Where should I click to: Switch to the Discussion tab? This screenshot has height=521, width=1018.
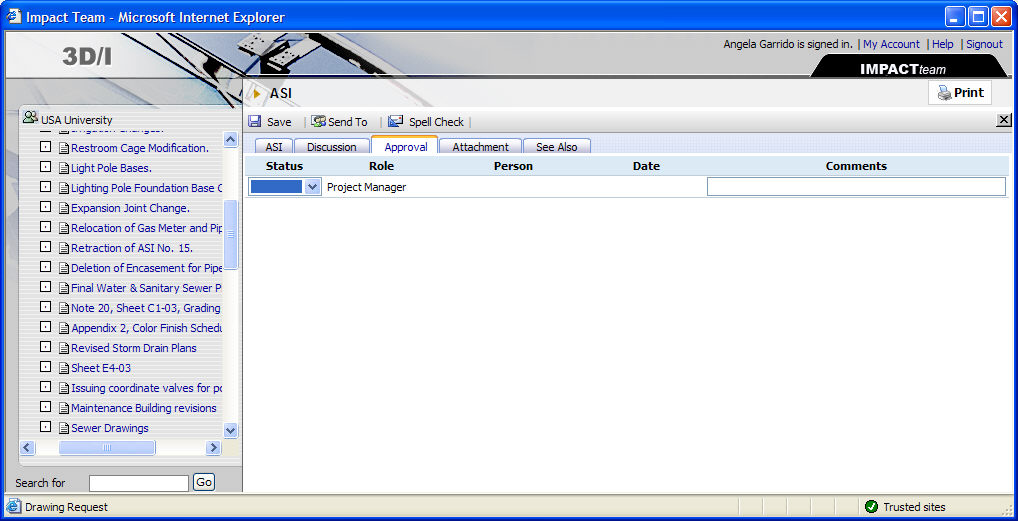pos(331,147)
